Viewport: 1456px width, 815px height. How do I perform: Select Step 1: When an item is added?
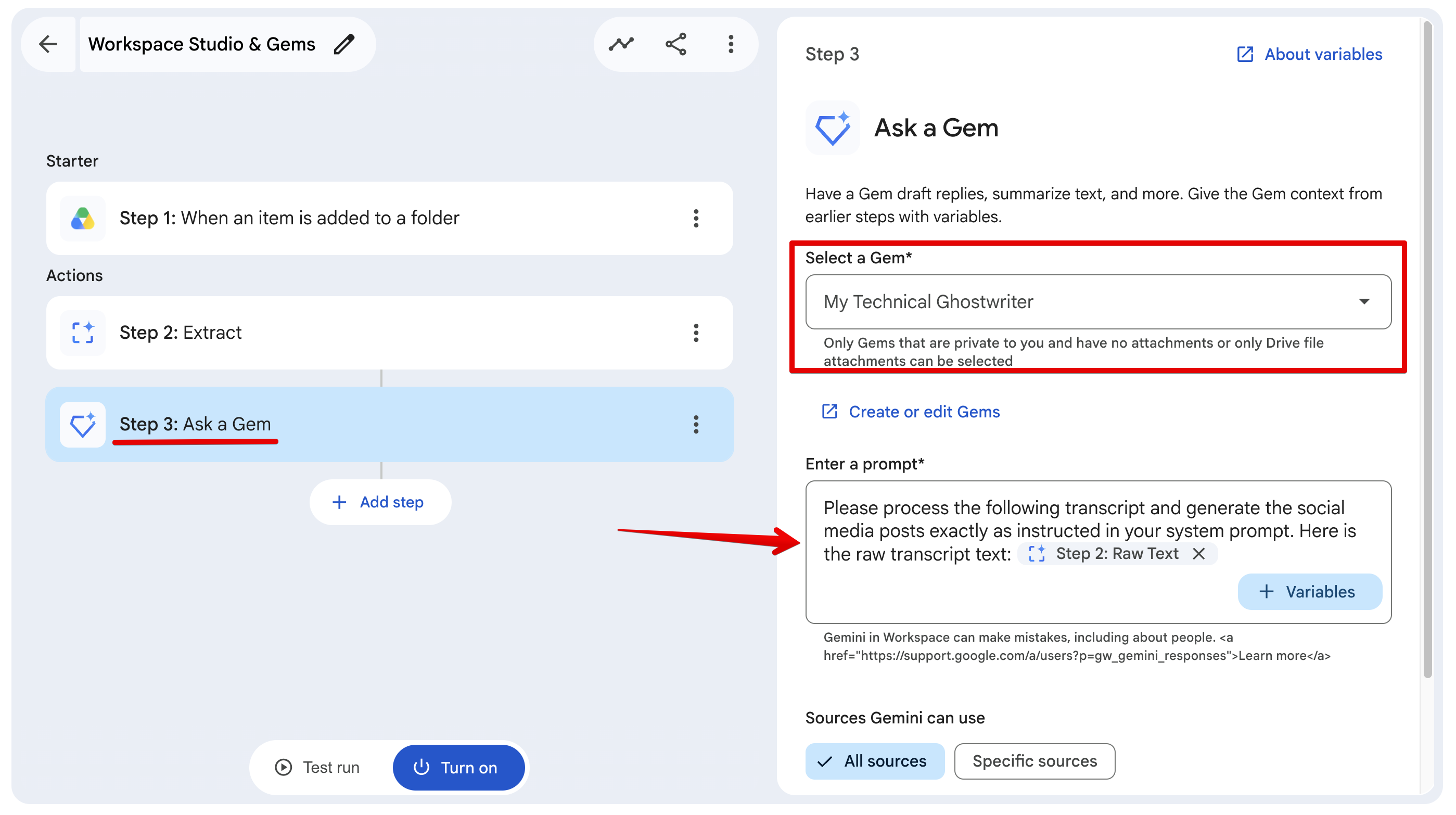(389, 218)
